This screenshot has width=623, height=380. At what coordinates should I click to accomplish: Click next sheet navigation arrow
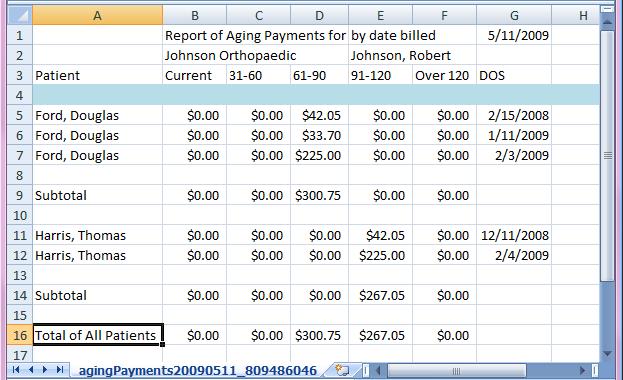point(45,370)
